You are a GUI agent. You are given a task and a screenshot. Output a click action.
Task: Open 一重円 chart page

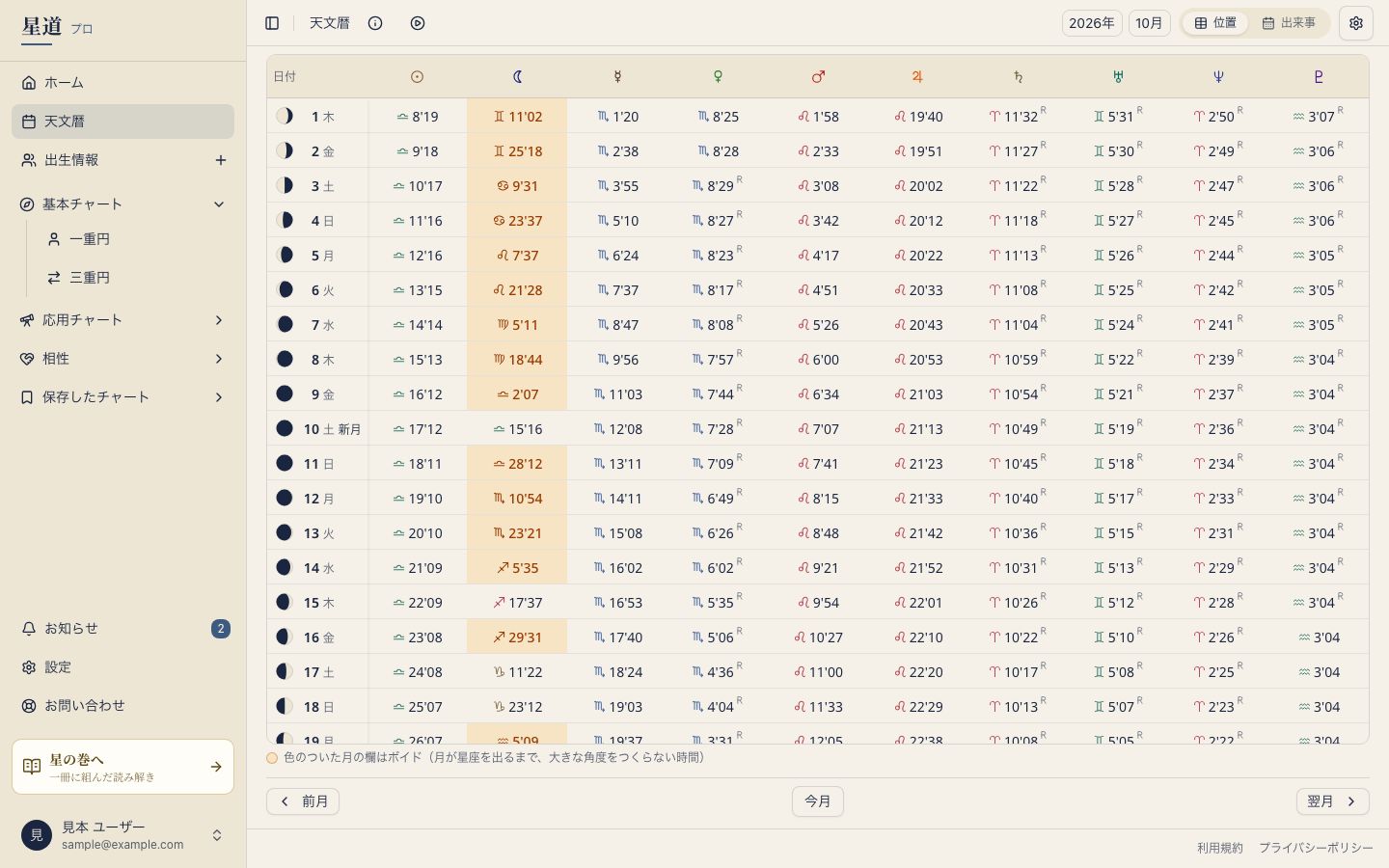(x=135, y=239)
